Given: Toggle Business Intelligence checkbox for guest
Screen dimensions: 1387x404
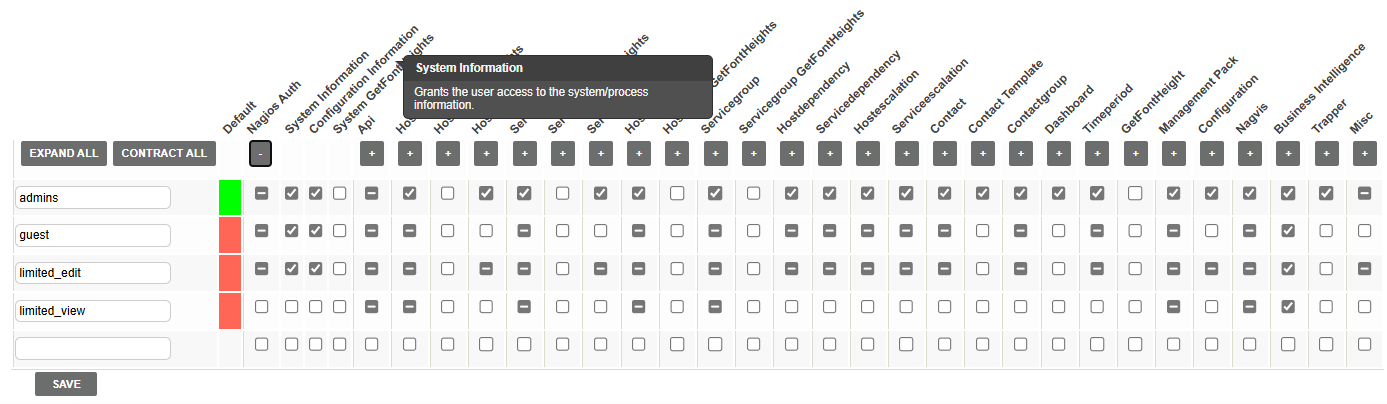Looking at the screenshot, I should tap(1288, 231).
